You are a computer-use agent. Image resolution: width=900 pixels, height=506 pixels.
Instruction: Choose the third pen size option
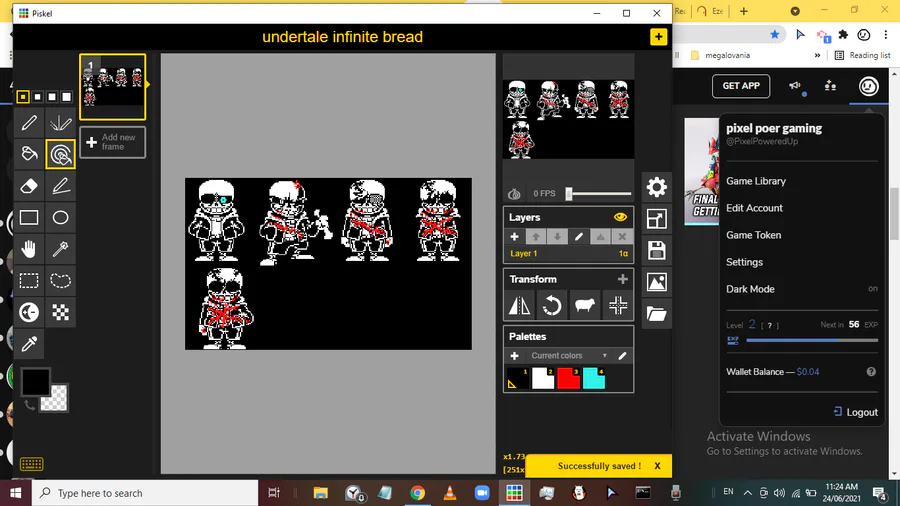click(52, 97)
